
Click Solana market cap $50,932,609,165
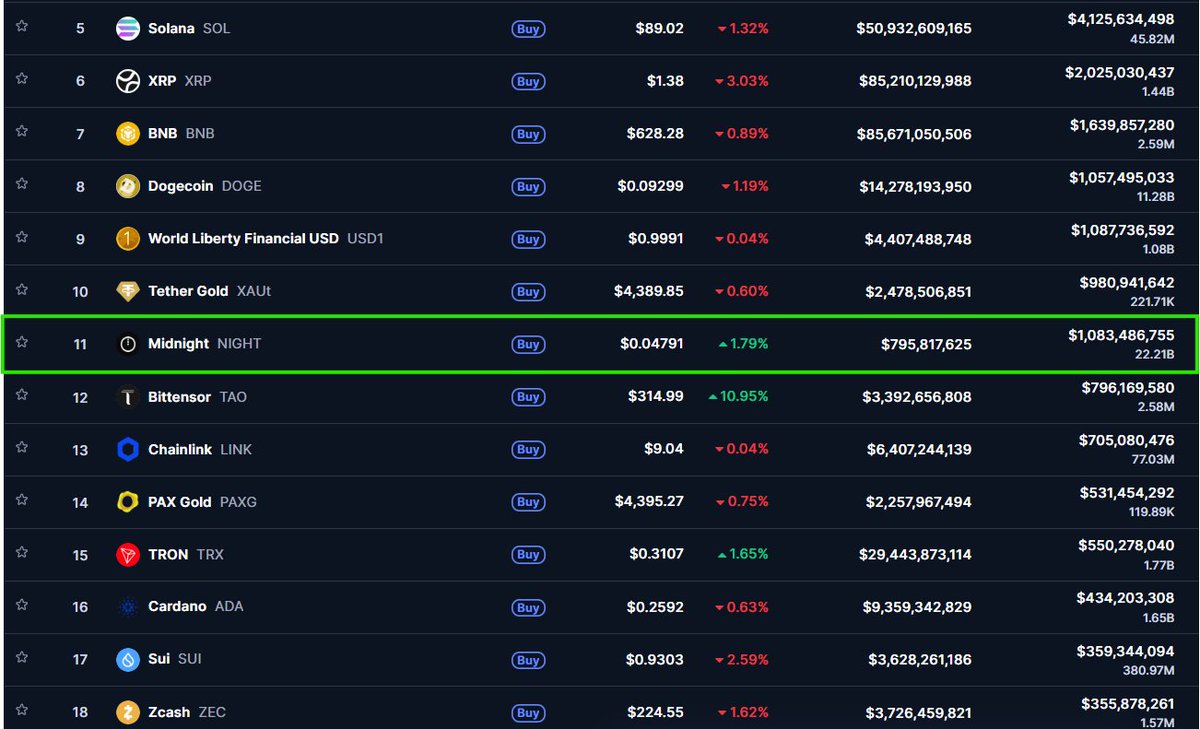click(914, 29)
